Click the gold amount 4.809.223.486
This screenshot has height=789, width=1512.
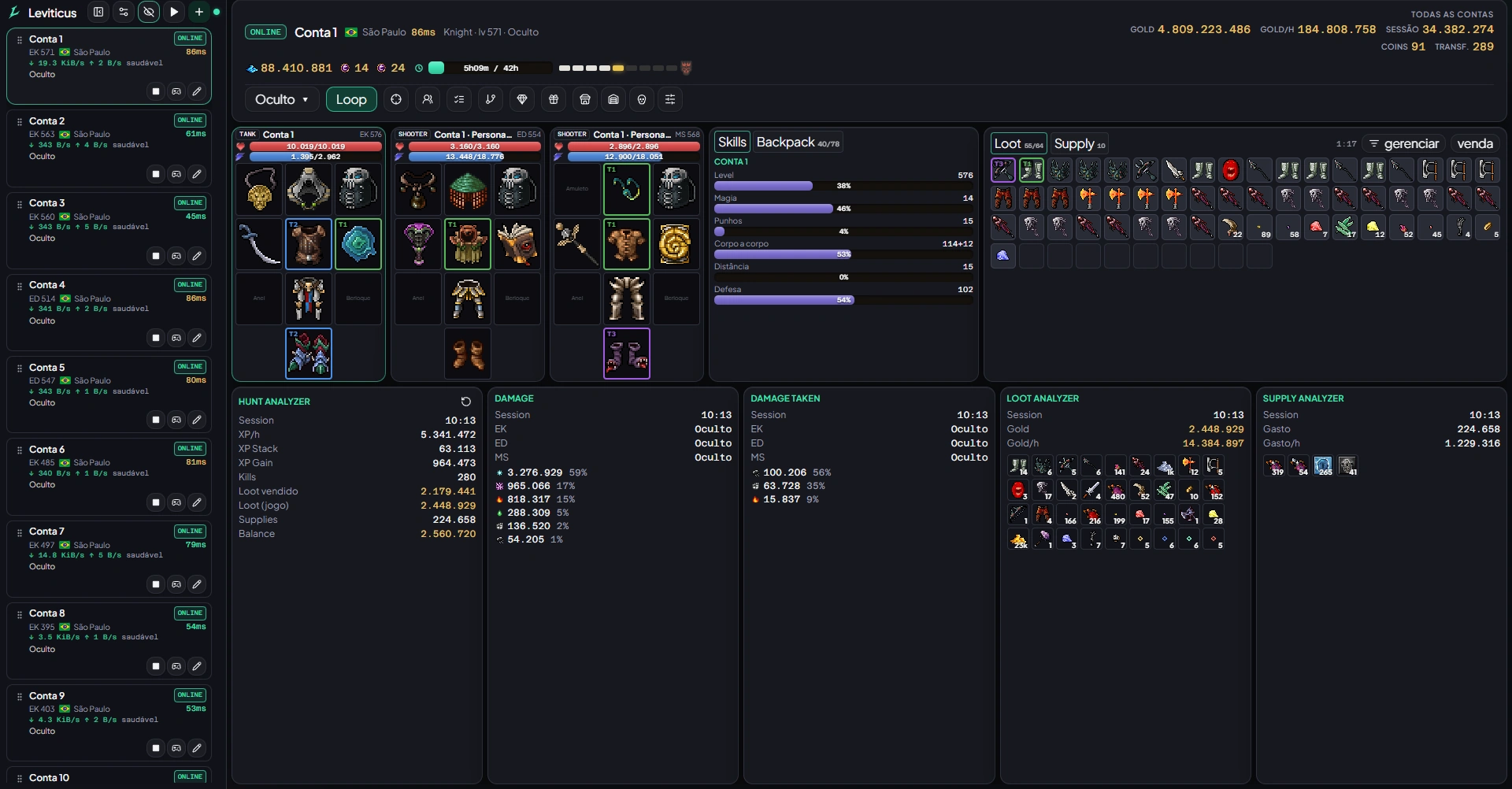tap(1204, 29)
